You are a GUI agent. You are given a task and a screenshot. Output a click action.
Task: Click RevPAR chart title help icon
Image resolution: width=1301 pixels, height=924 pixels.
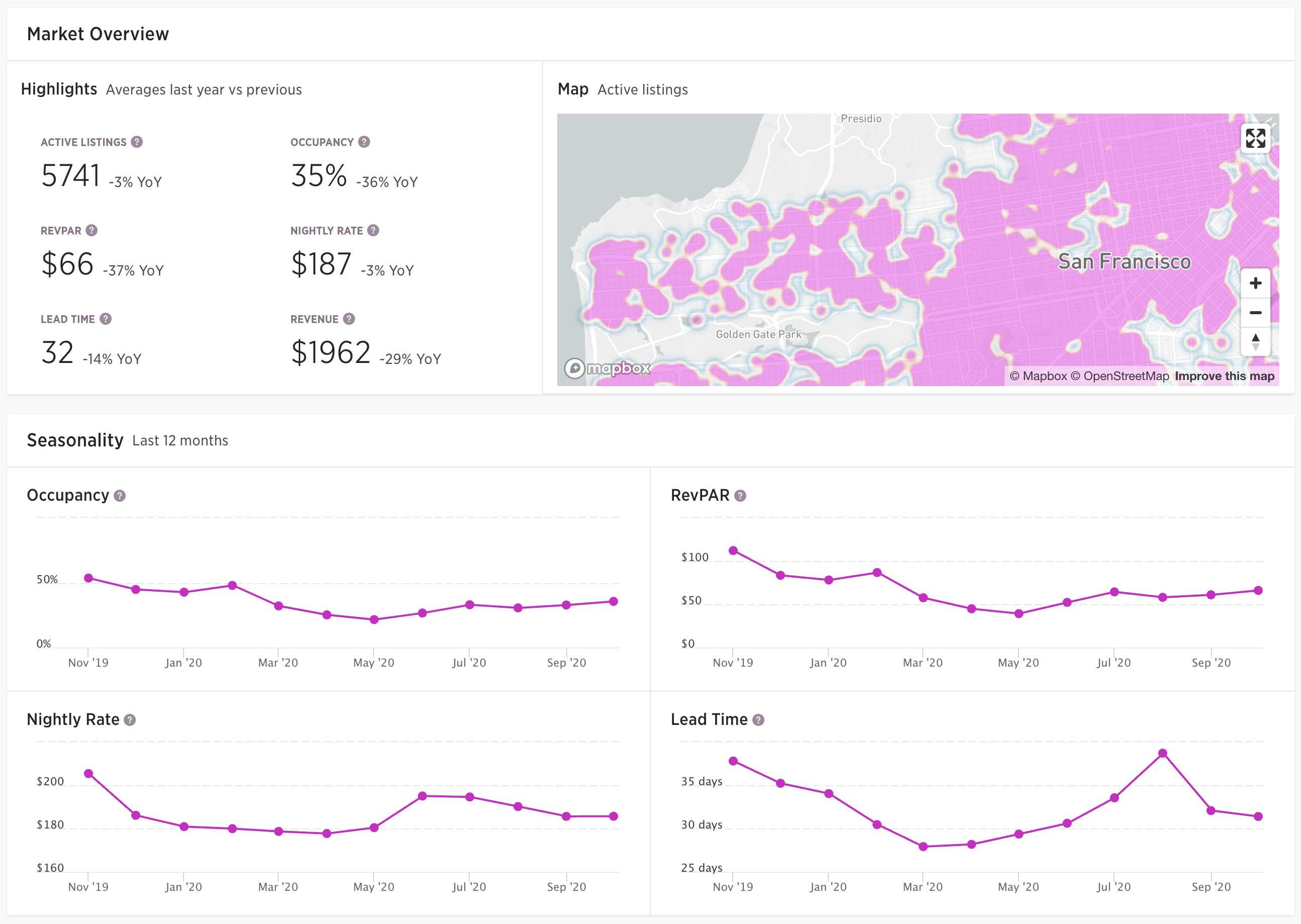coord(740,496)
